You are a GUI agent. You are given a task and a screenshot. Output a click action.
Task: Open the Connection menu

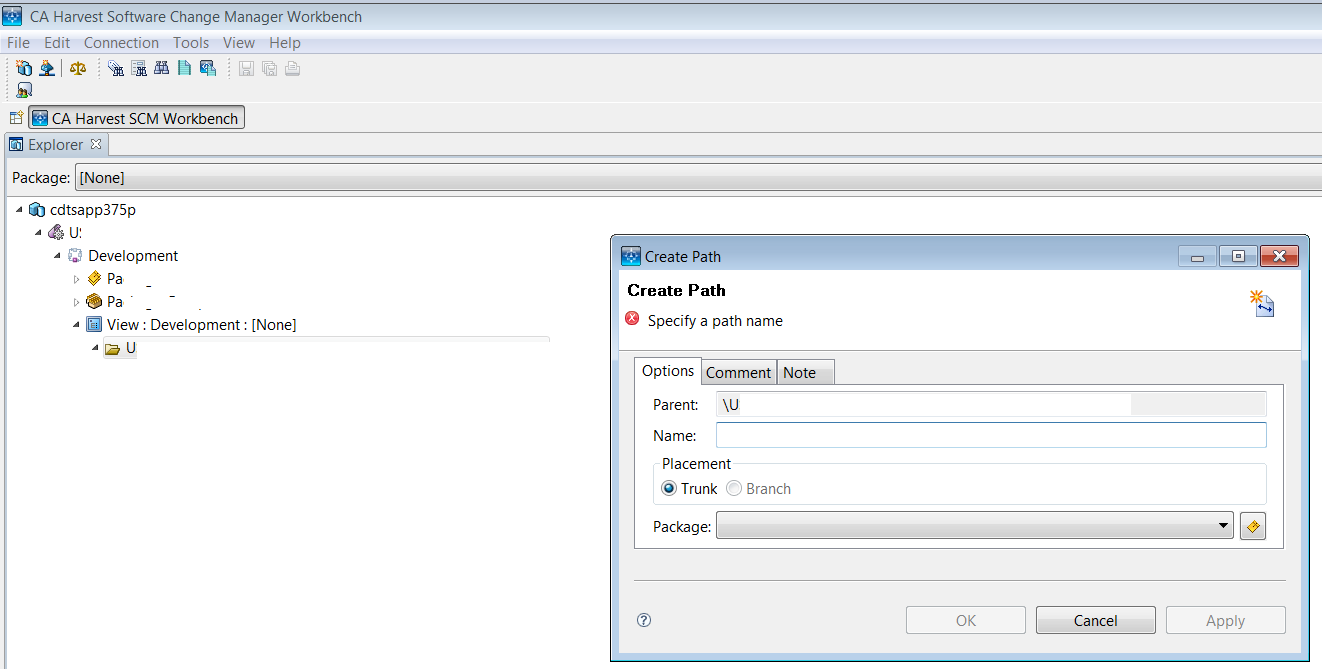(x=121, y=42)
